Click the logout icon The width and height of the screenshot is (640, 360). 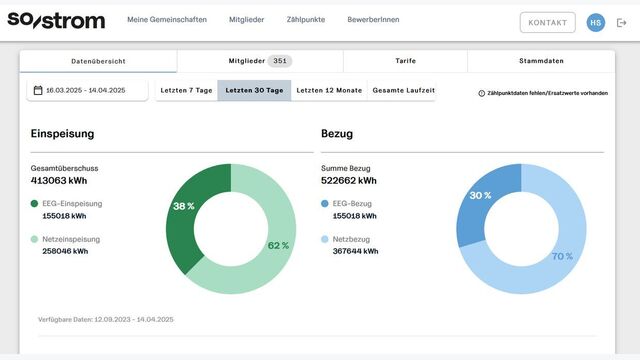coord(621,22)
